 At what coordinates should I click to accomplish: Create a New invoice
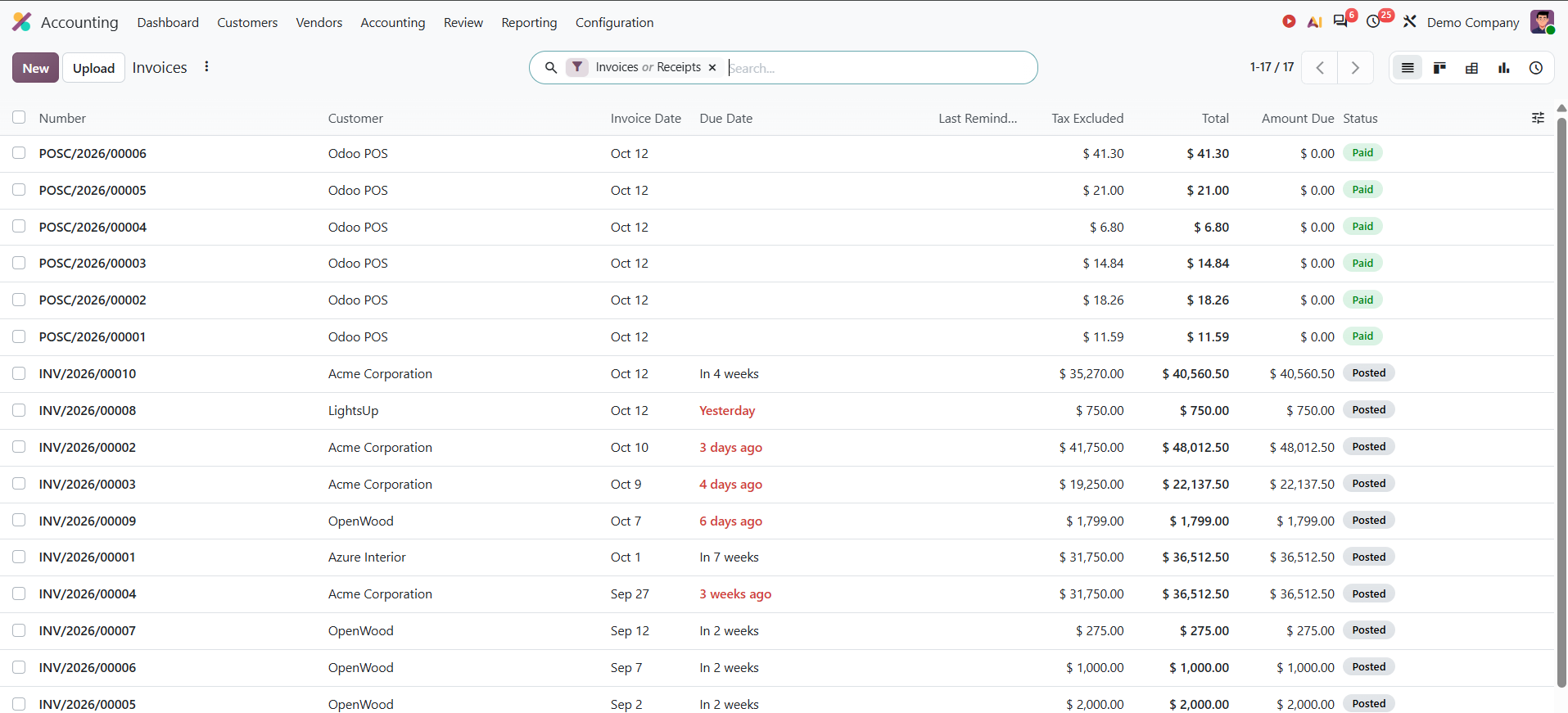36,68
